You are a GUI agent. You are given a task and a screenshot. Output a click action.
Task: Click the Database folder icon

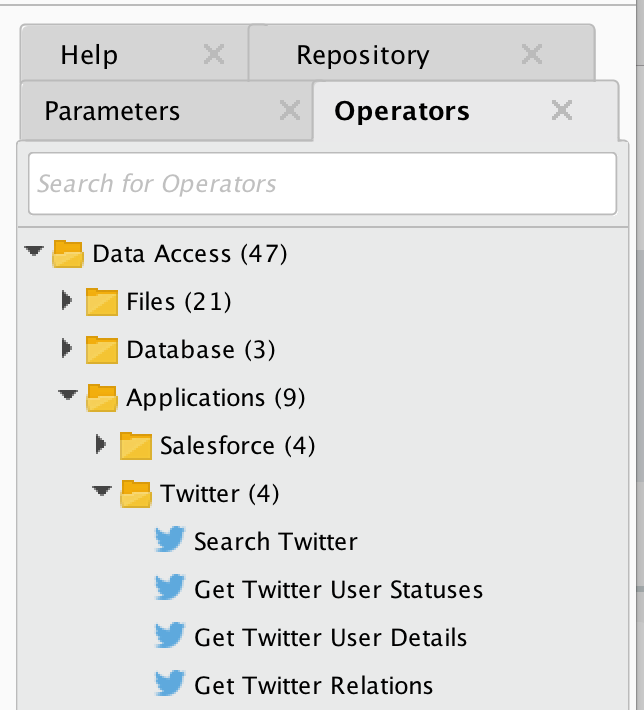[102, 350]
